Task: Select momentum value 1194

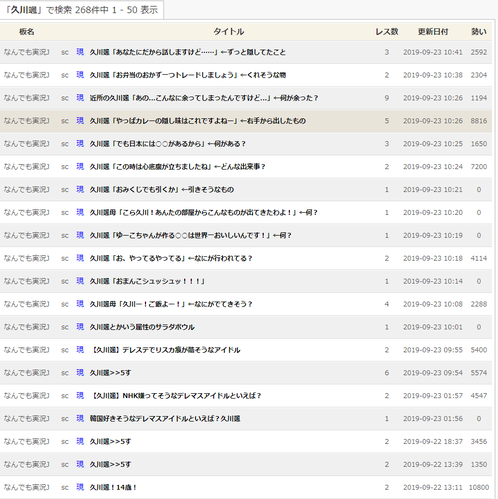Action: (x=479, y=98)
